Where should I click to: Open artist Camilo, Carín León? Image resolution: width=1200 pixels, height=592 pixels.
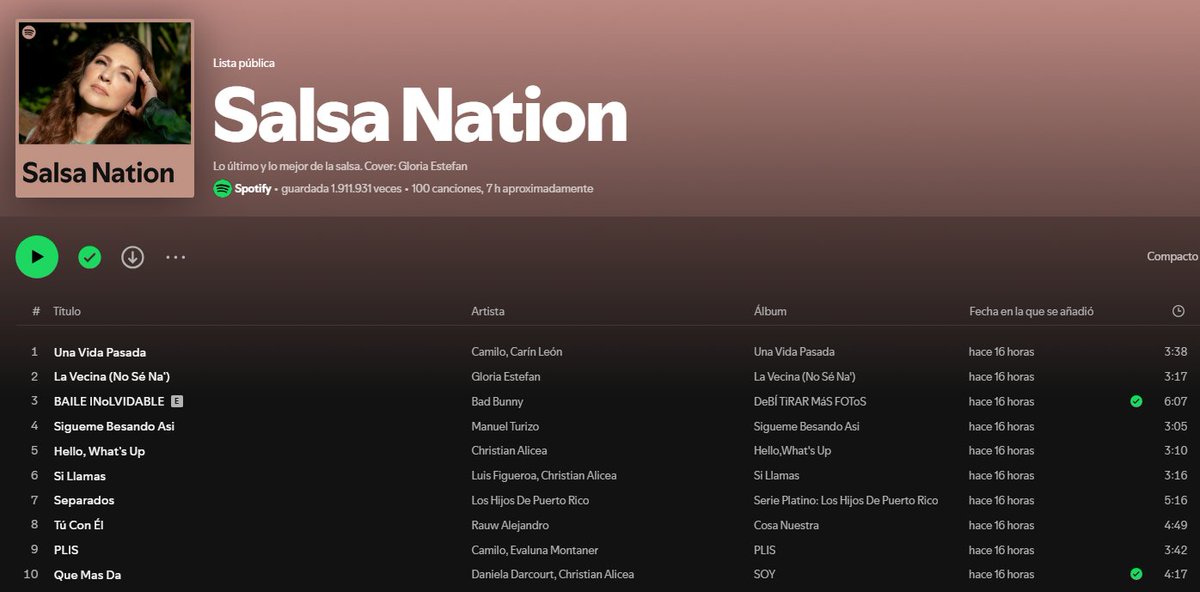tap(517, 352)
